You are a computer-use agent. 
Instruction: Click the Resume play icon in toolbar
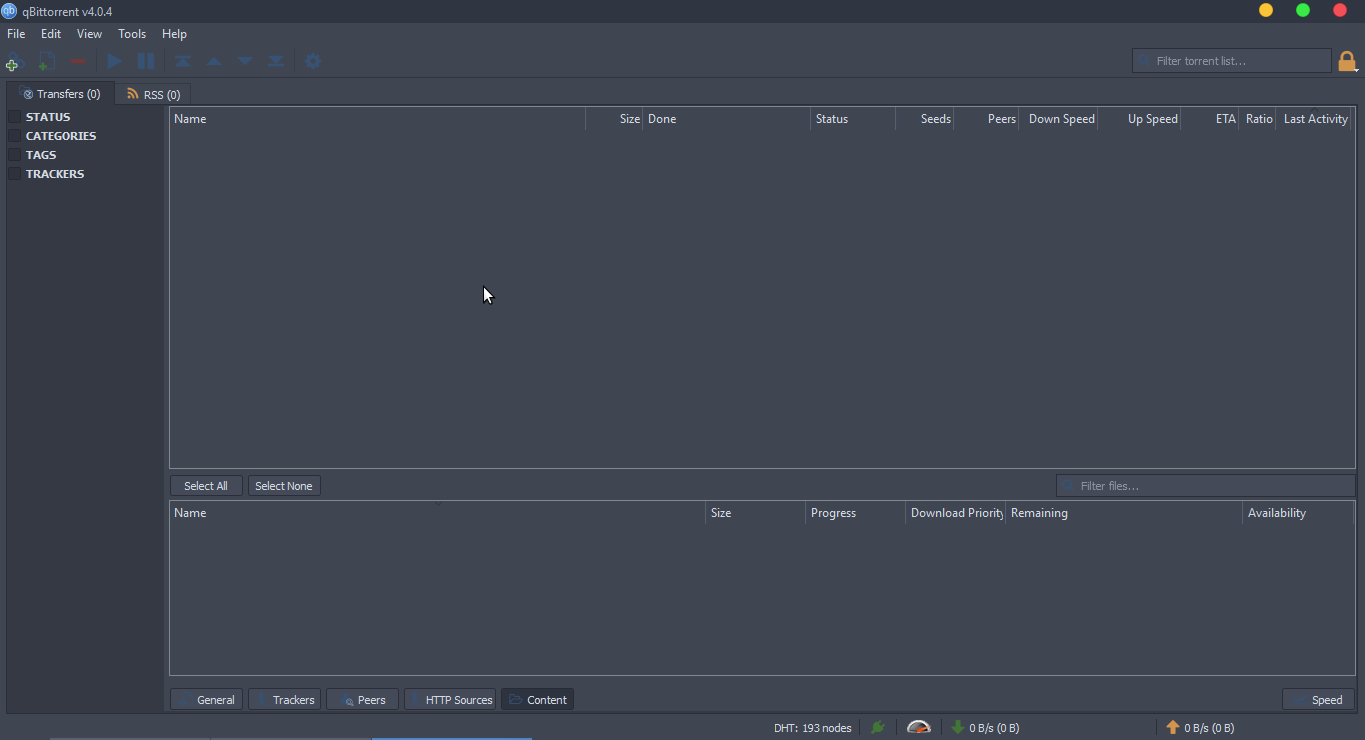pyautogui.click(x=115, y=61)
